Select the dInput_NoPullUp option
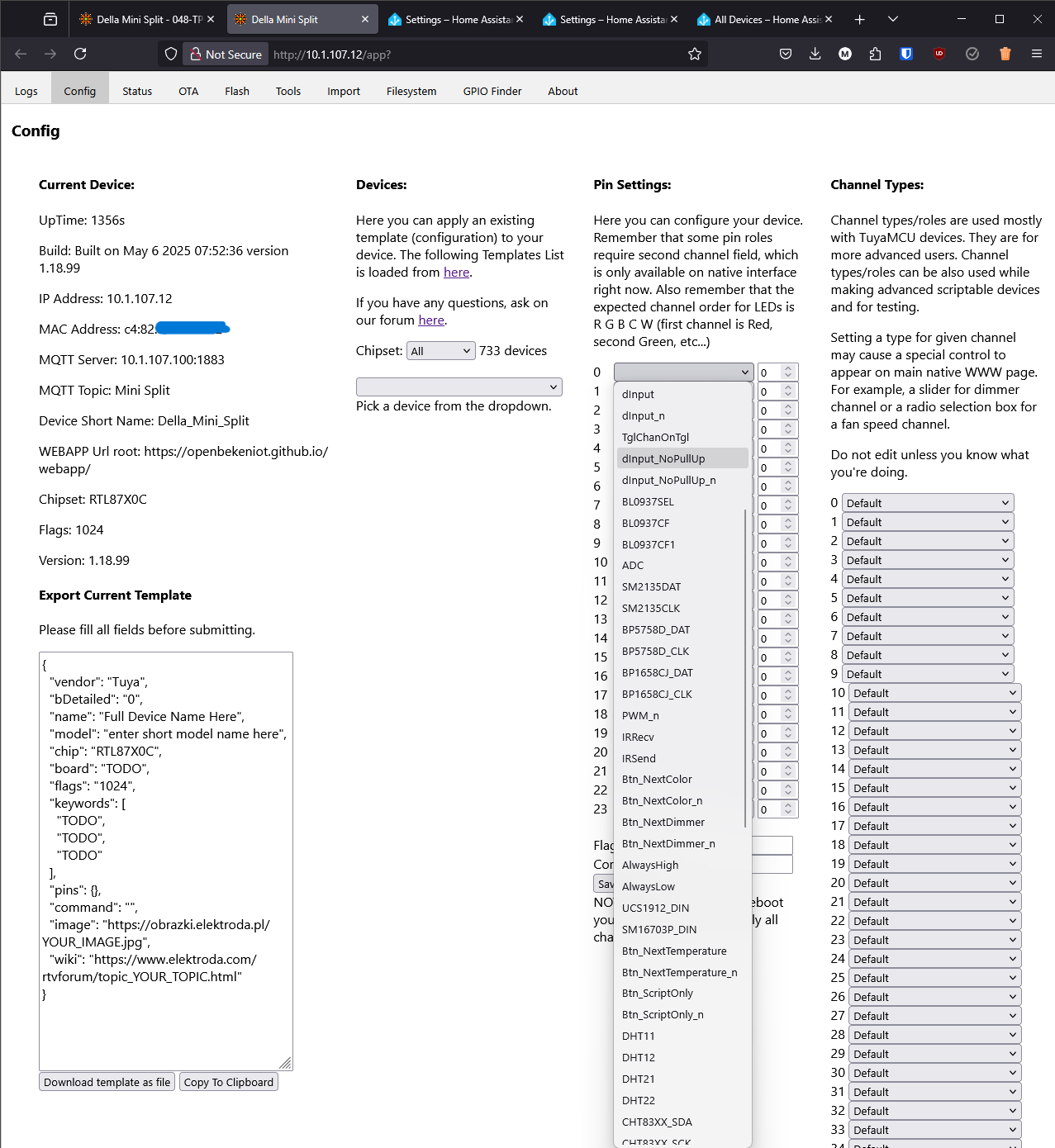 coord(682,459)
